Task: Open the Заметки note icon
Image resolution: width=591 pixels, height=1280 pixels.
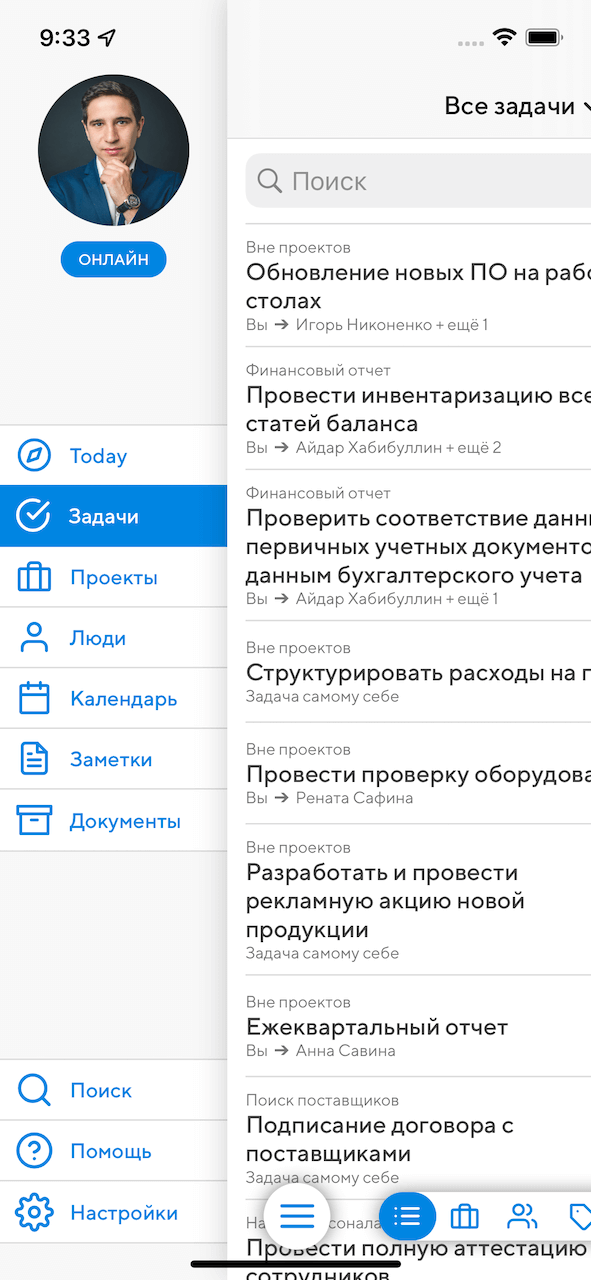Action: click(34, 759)
